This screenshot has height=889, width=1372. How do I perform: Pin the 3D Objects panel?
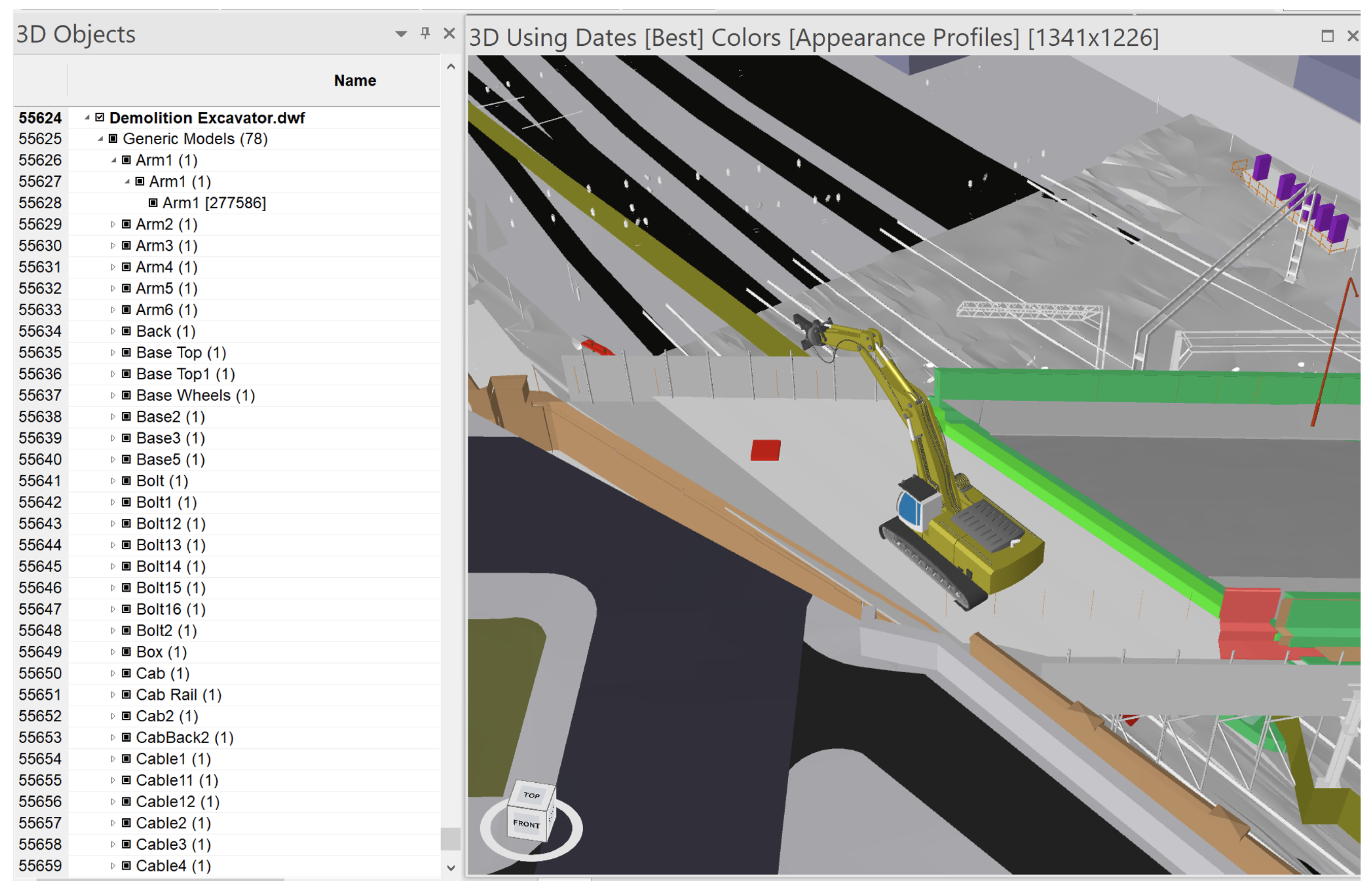426,33
